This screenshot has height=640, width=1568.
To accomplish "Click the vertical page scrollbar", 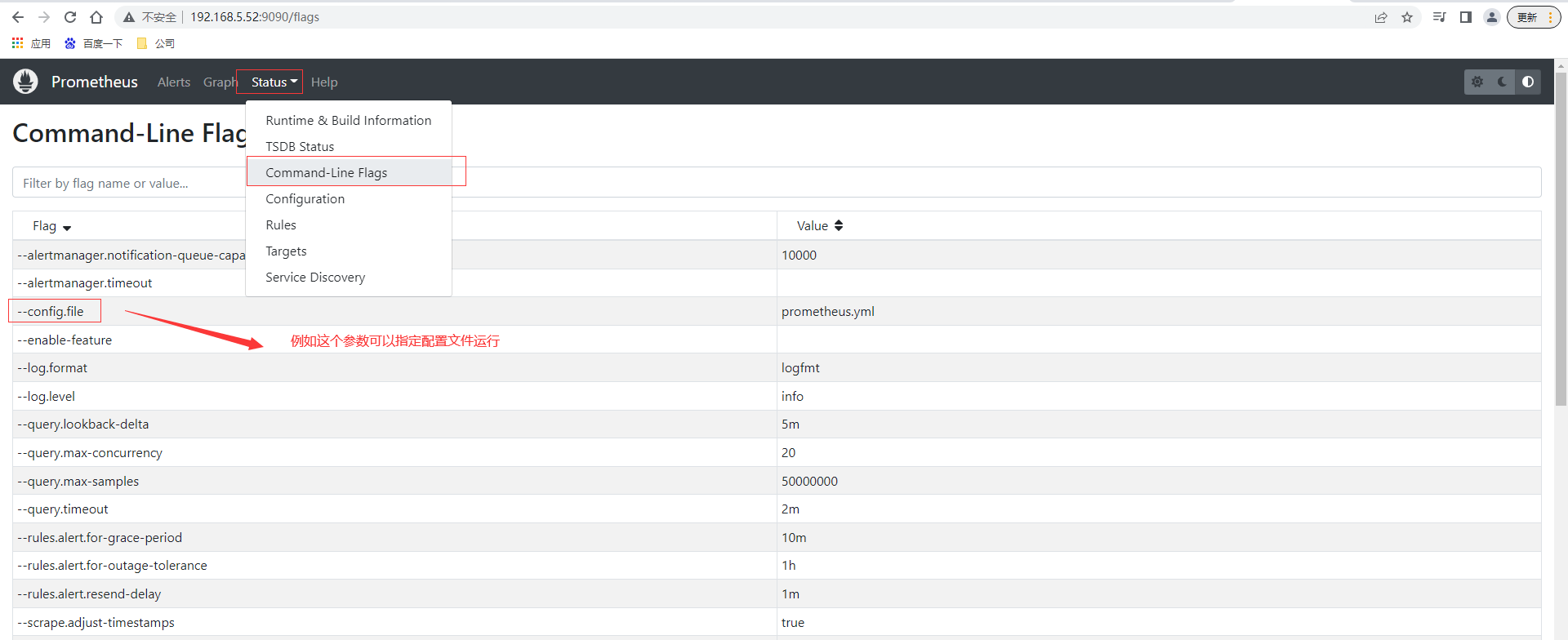I will (x=1561, y=238).
